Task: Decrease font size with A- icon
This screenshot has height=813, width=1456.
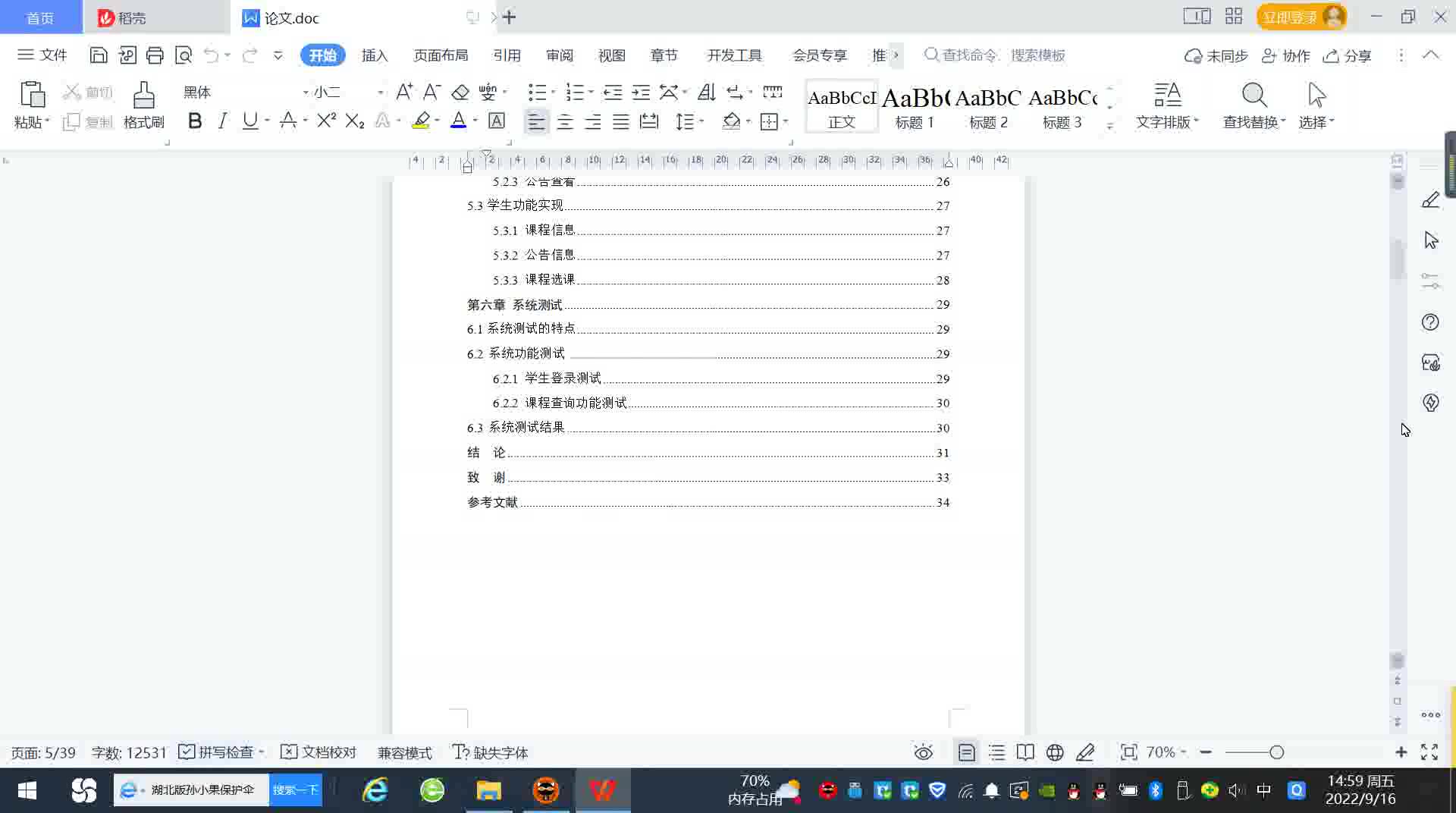Action: (x=431, y=92)
